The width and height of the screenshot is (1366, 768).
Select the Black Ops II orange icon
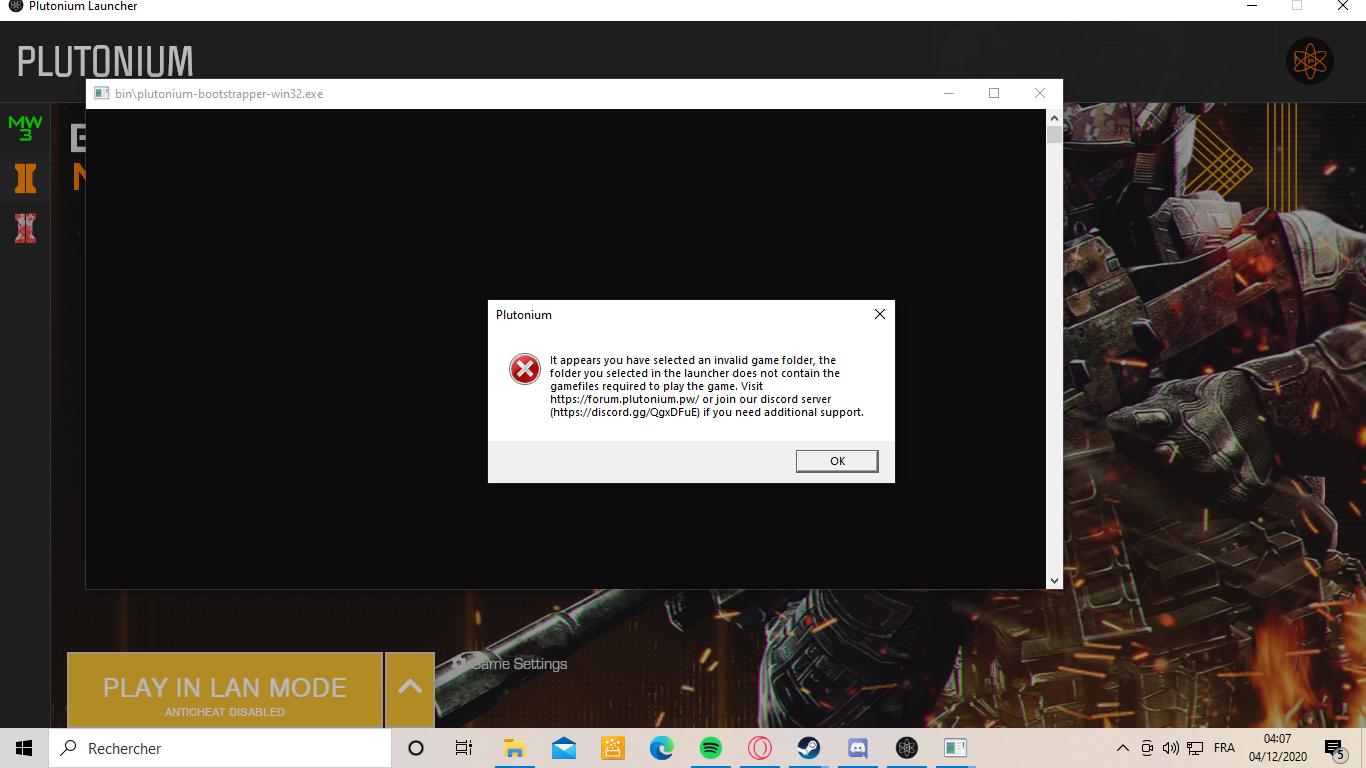click(25, 179)
